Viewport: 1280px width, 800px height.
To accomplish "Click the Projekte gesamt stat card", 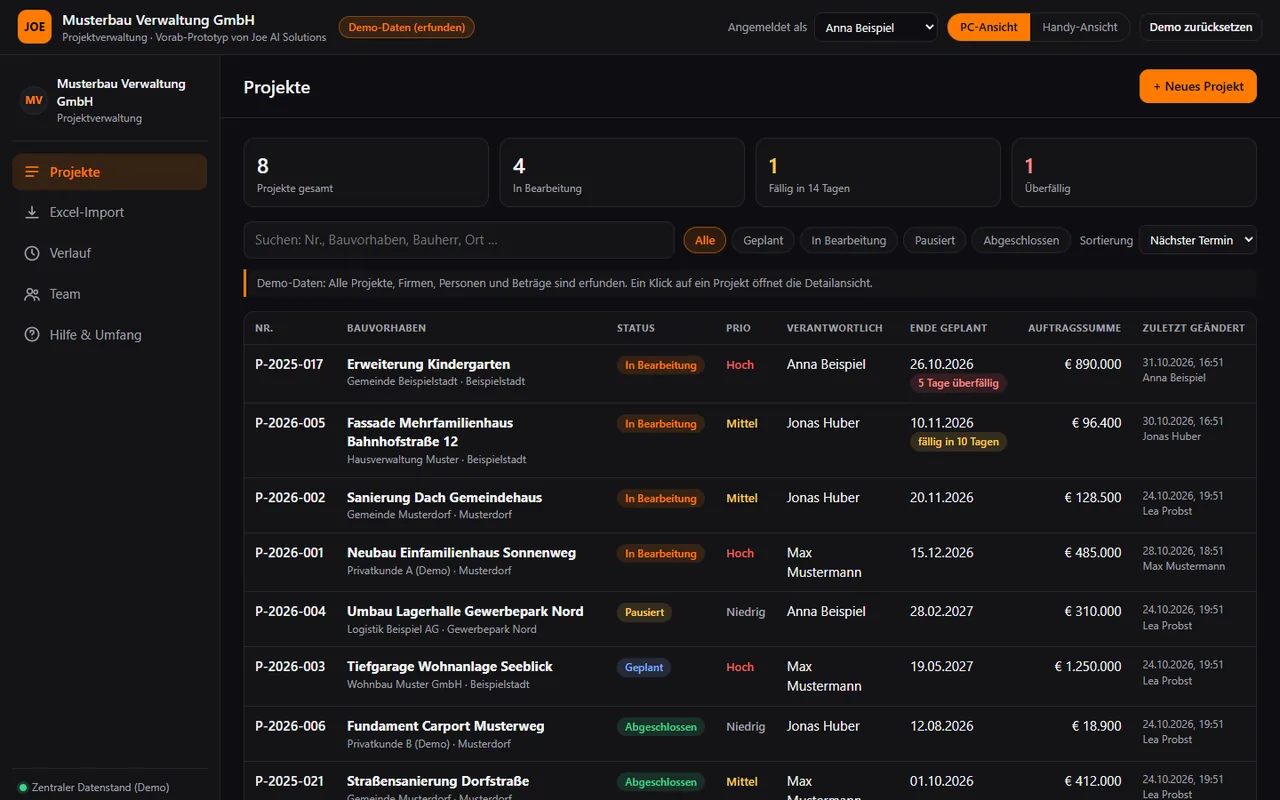I will pos(366,172).
